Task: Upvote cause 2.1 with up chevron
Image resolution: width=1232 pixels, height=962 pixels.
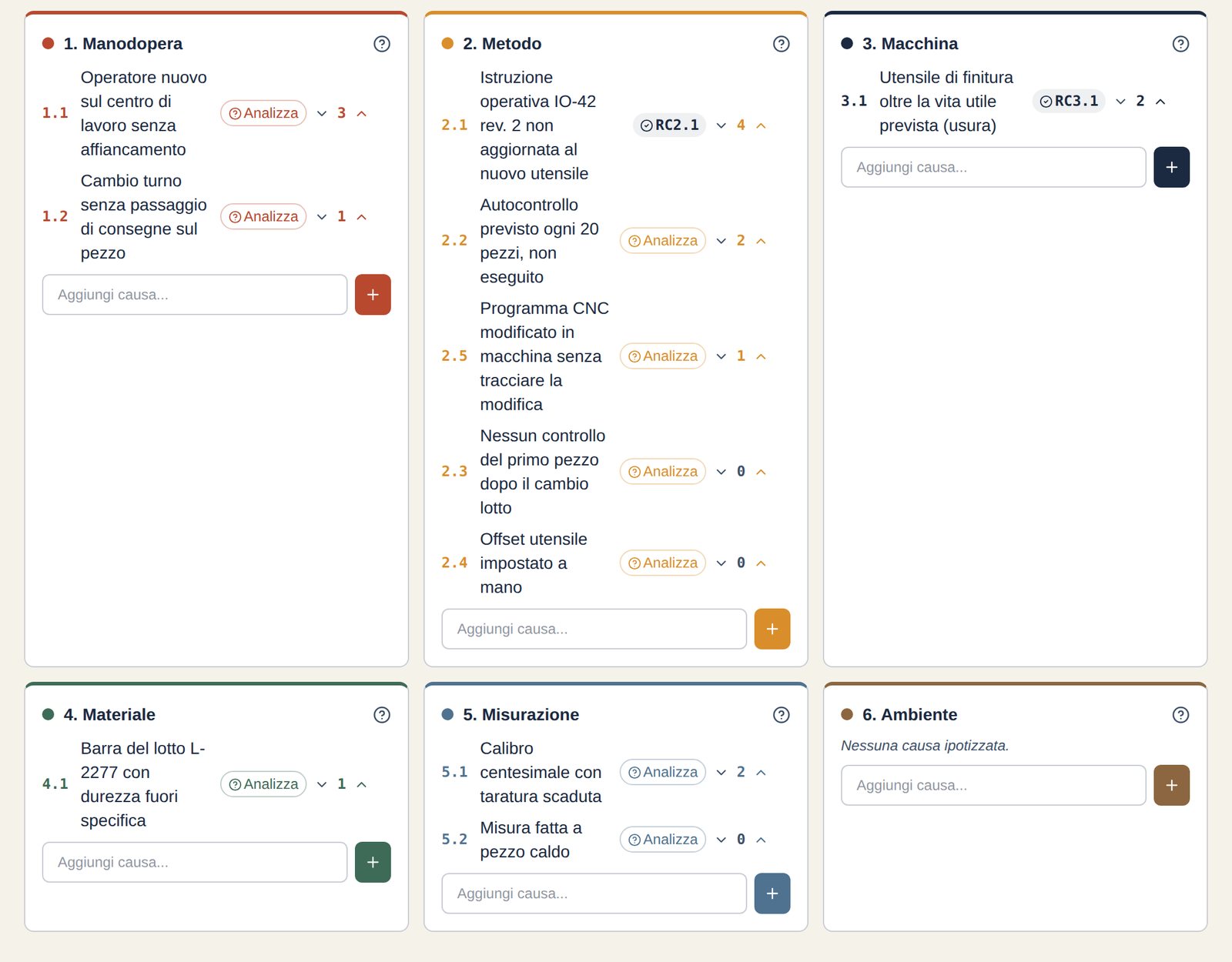Action: [x=762, y=125]
